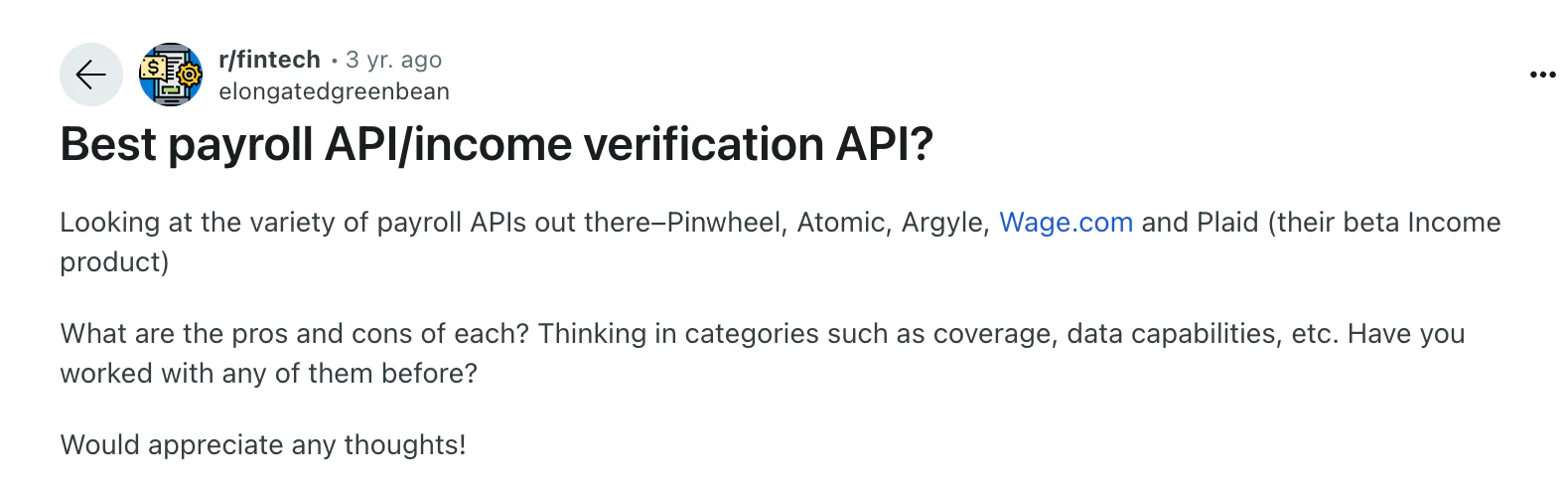Click the r/fintech community avatar icon

171,75
